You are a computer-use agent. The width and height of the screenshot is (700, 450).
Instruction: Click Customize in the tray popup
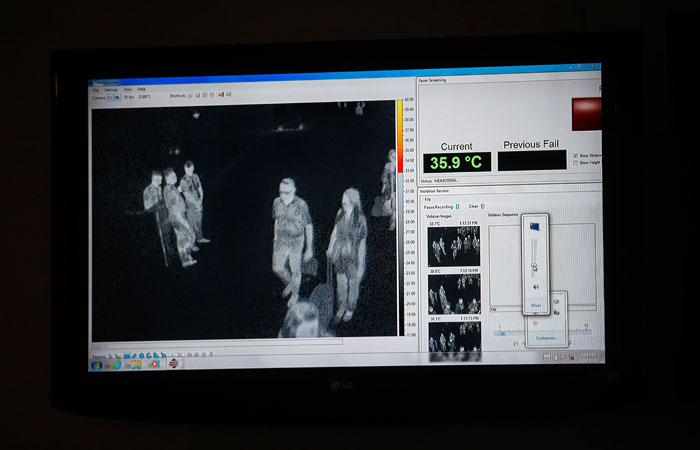tap(548, 338)
